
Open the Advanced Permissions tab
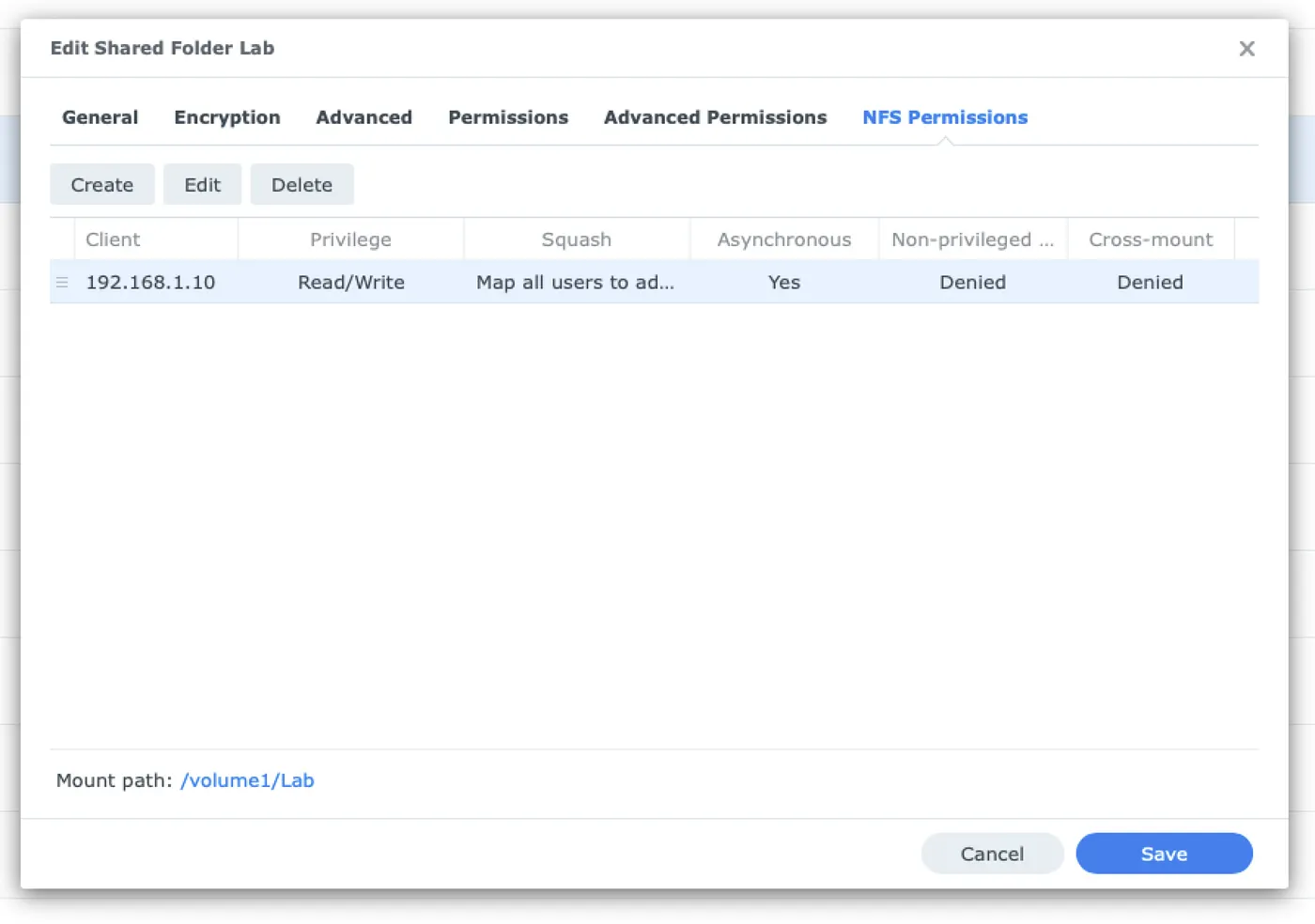(x=715, y=117)
